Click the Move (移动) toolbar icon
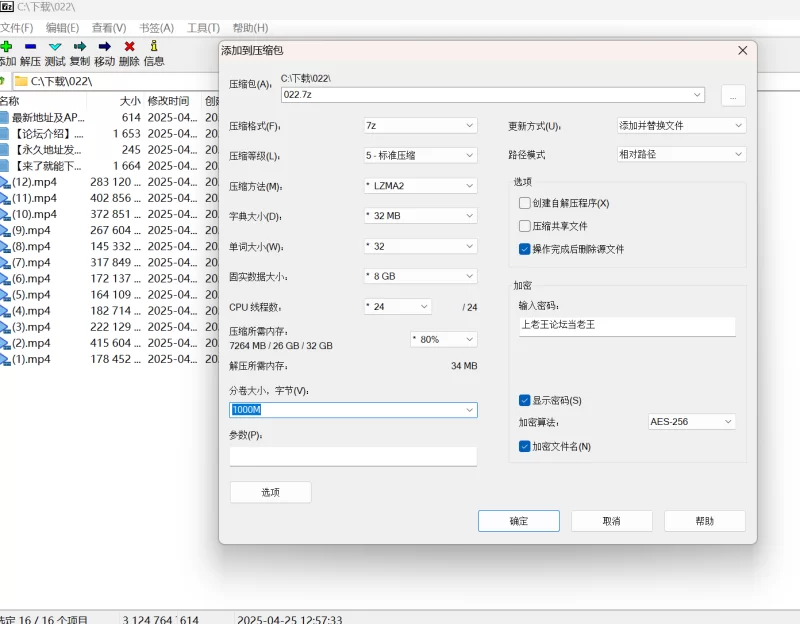 105,46
